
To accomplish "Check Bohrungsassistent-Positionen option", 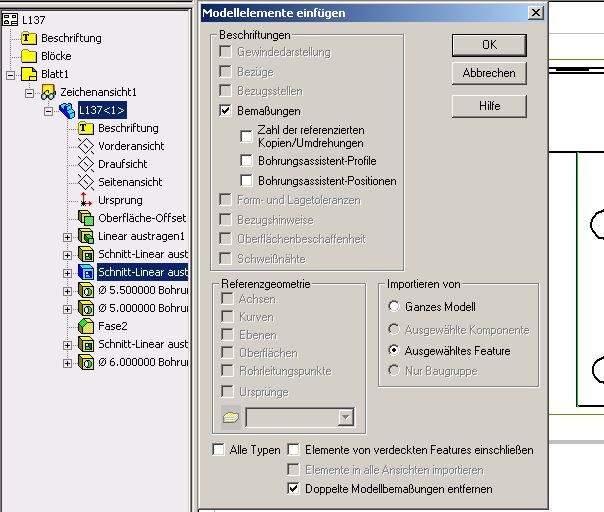I will pos(246,181).
